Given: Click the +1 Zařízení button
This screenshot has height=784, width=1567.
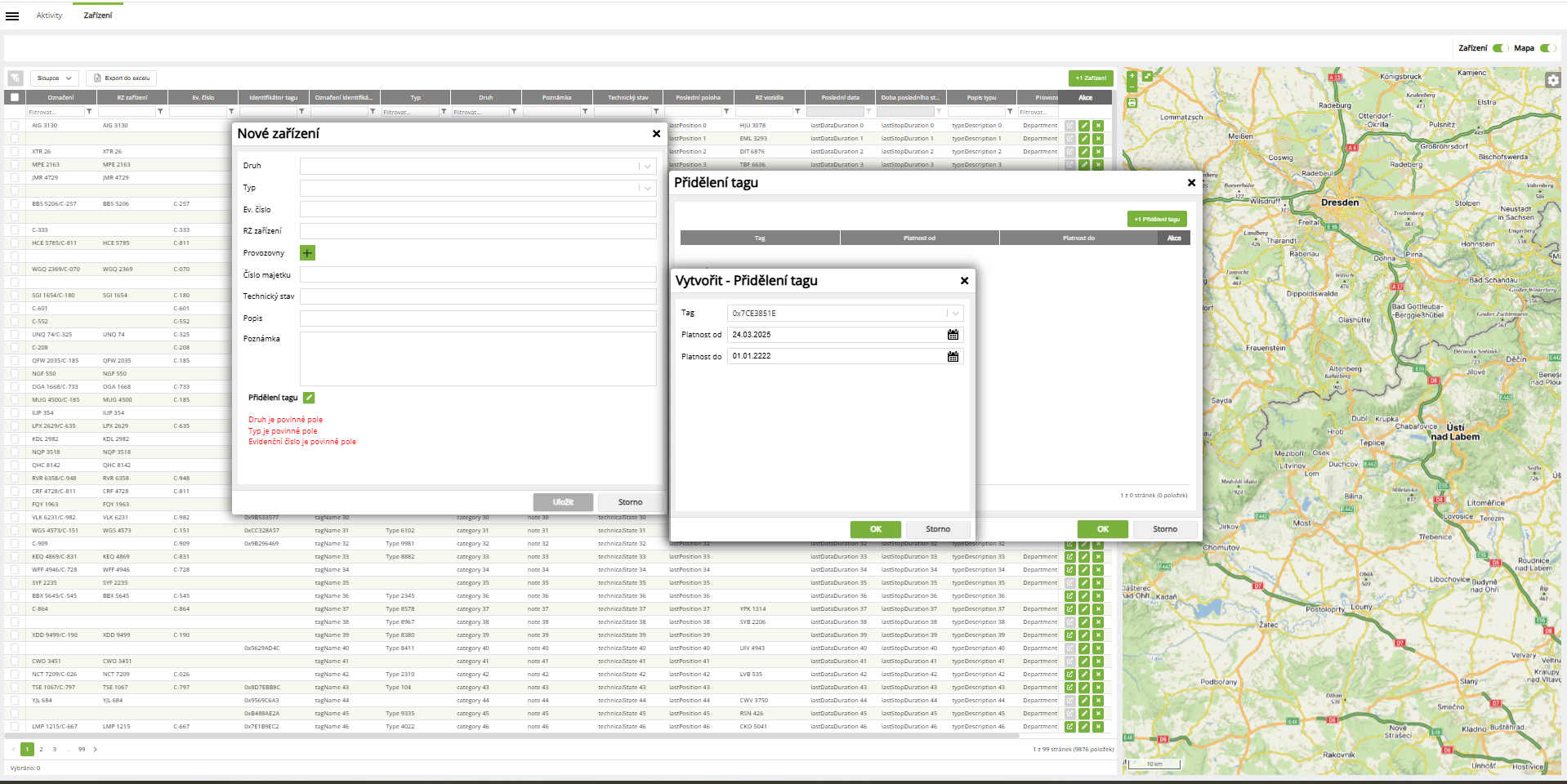Looking at the screenshot, I should (x=1091, y=78).
